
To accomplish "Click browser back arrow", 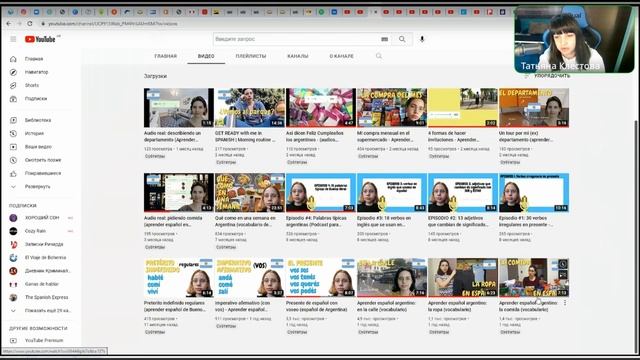I will [x=9, y=24].
